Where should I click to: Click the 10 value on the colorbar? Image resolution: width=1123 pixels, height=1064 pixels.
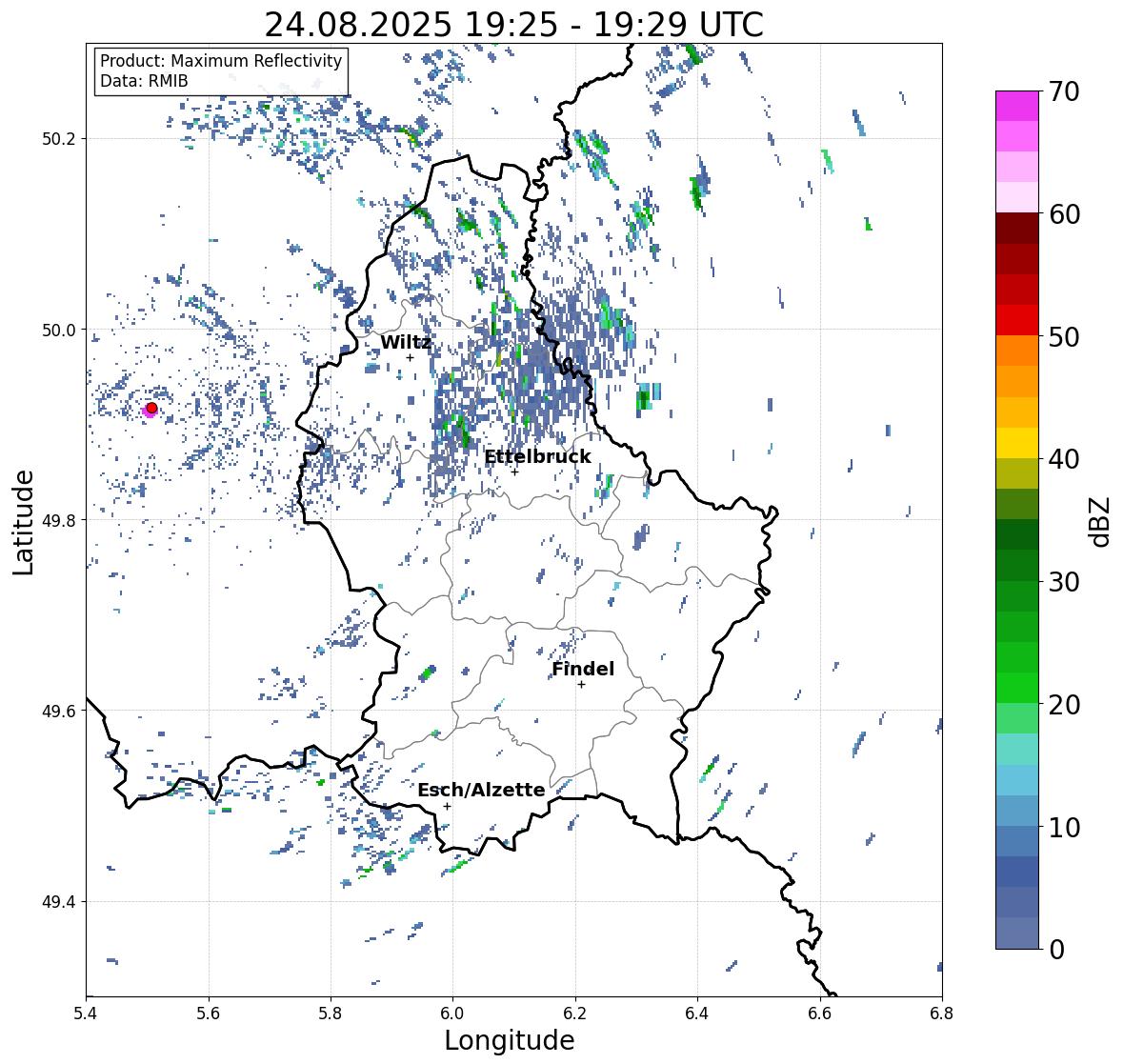coord(1064,827)
